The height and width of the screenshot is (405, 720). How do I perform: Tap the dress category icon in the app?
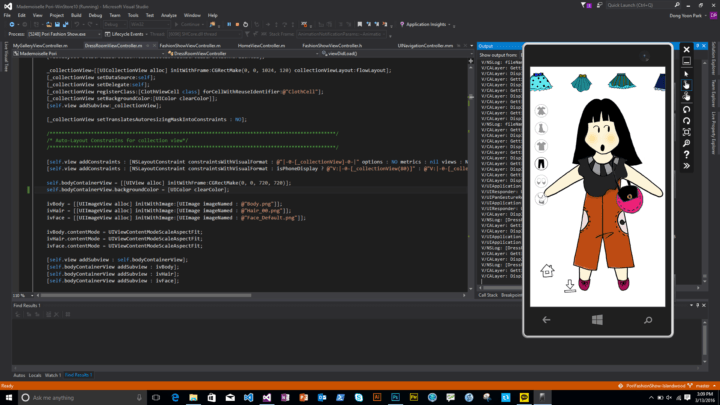541,111
